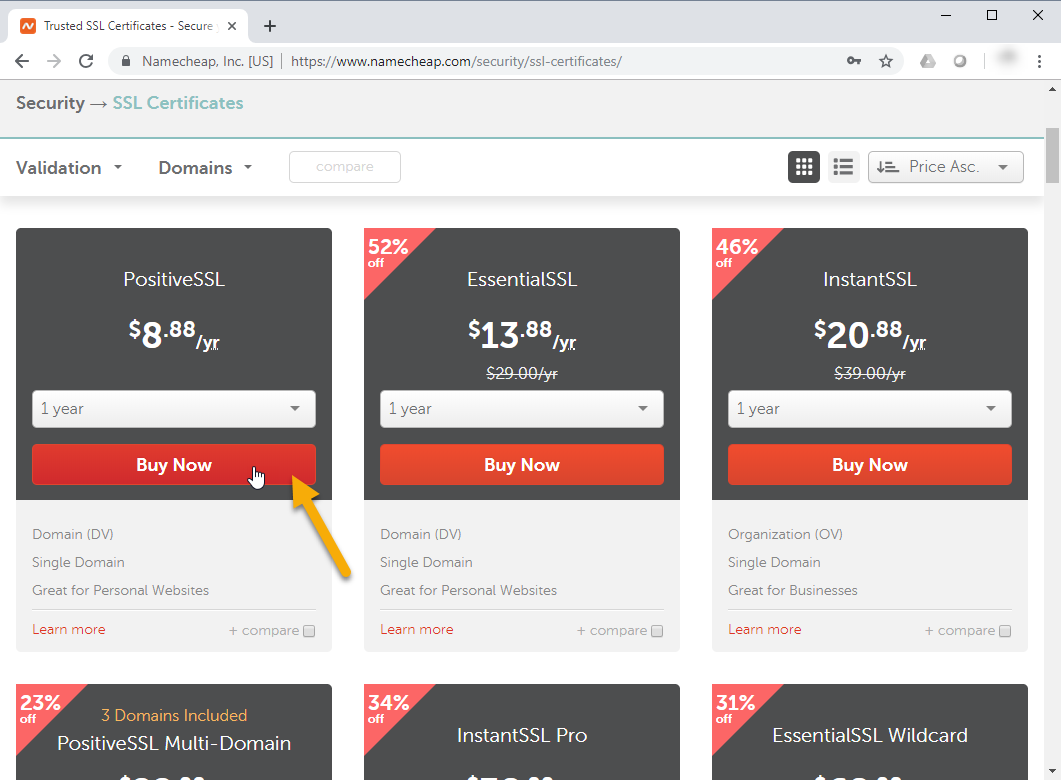The width and height of the screenshot is (1061, 780).
Task: Click the $8.88/yr price
Action: (174, 335)
